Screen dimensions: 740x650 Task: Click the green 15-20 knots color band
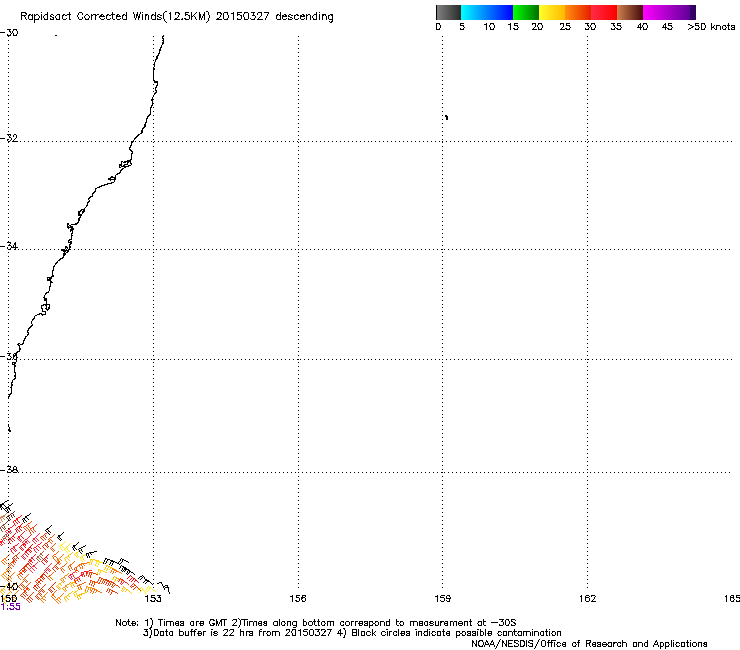[x=526, y=12]
